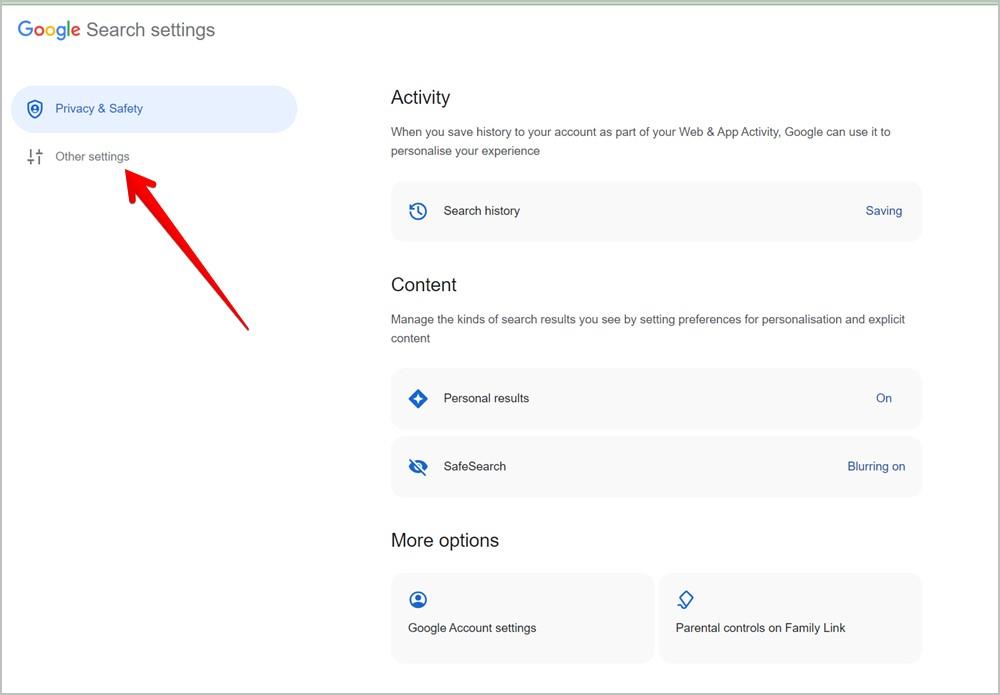Open the SafeSearch row label
The image size is (1000, 695).
point(474,467)
